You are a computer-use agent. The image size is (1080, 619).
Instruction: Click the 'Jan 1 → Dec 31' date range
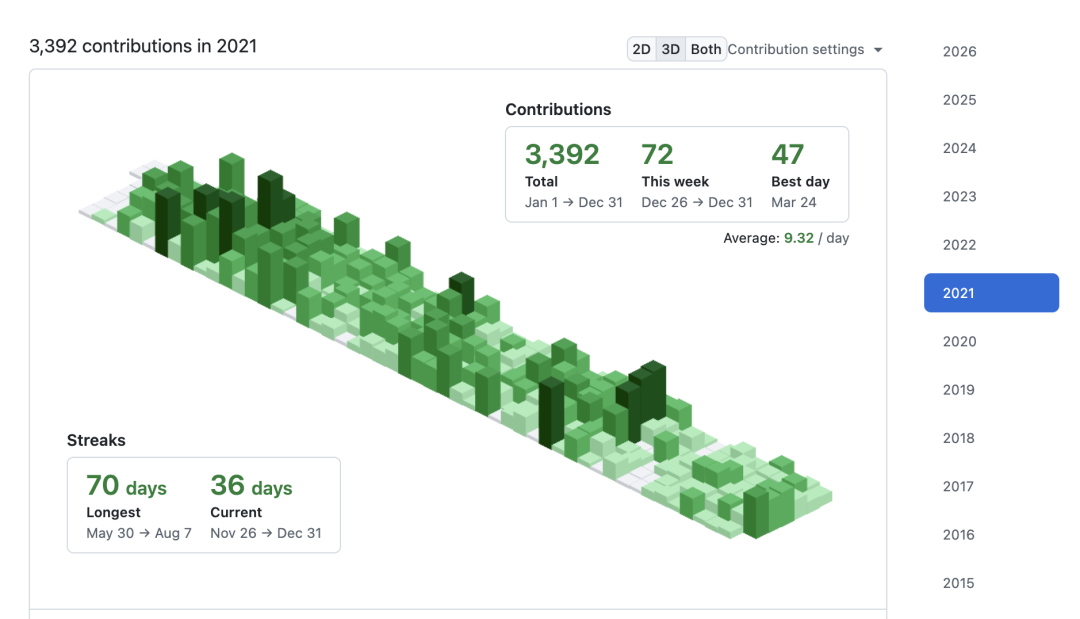[574, 202]
